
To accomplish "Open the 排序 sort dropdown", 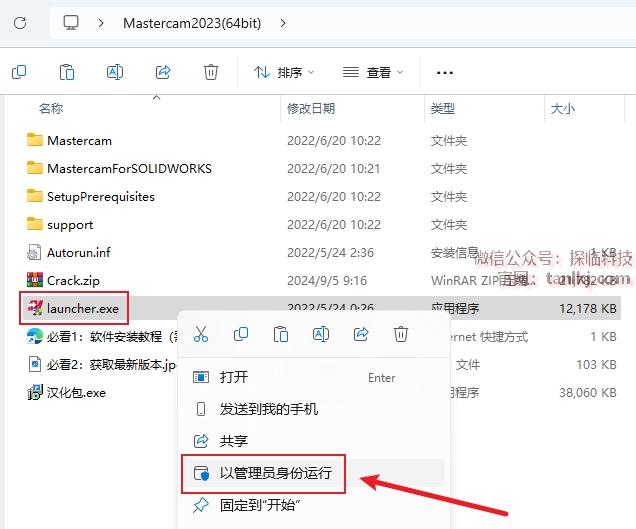I will coord(284,73).
